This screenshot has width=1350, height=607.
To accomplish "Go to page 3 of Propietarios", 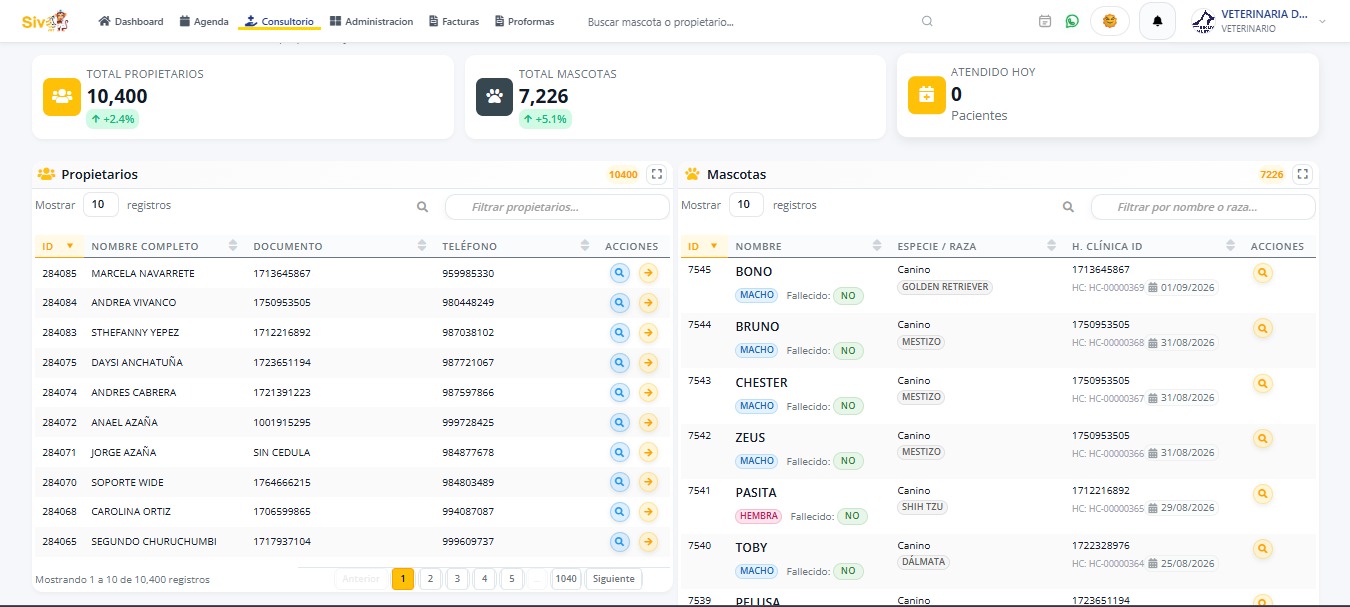I will coord(457,578).
